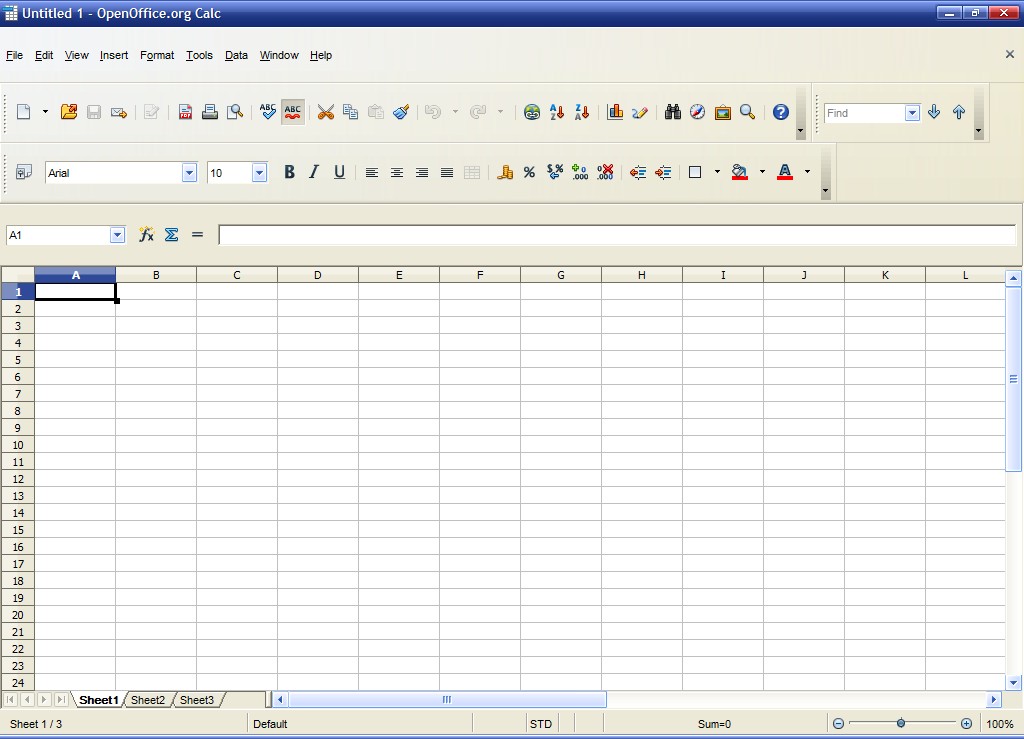Click column D header

click(317, 275)
